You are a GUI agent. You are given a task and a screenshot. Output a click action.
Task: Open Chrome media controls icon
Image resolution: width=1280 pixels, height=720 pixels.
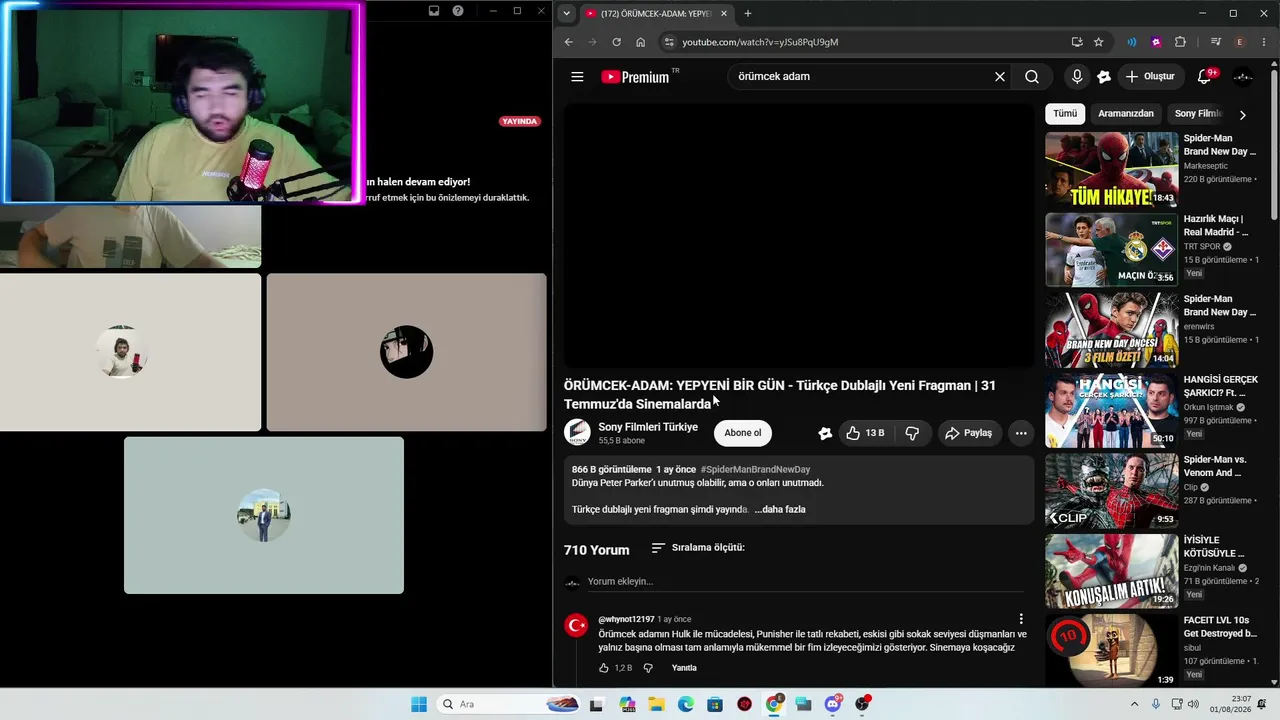[x=1216, y=42]
